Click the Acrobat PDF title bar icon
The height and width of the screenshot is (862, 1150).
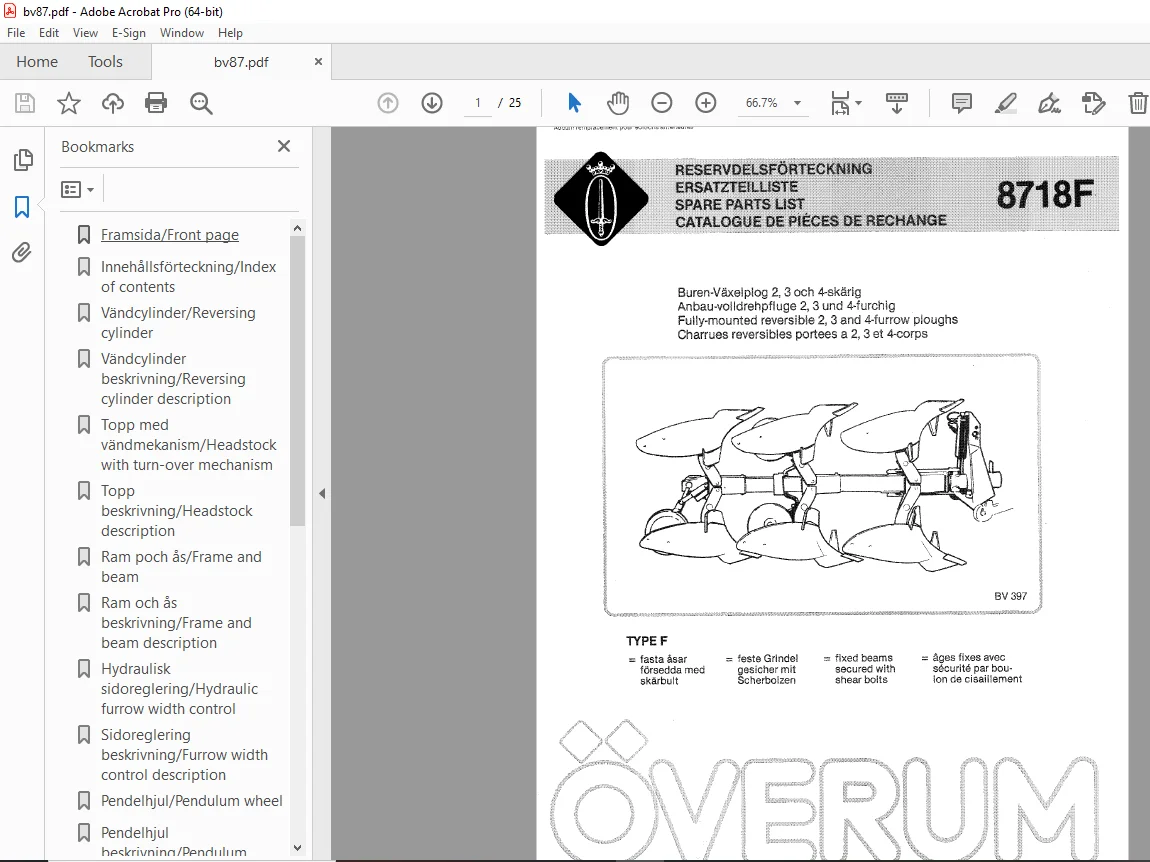pyautogui.click(x=10, y=11)
